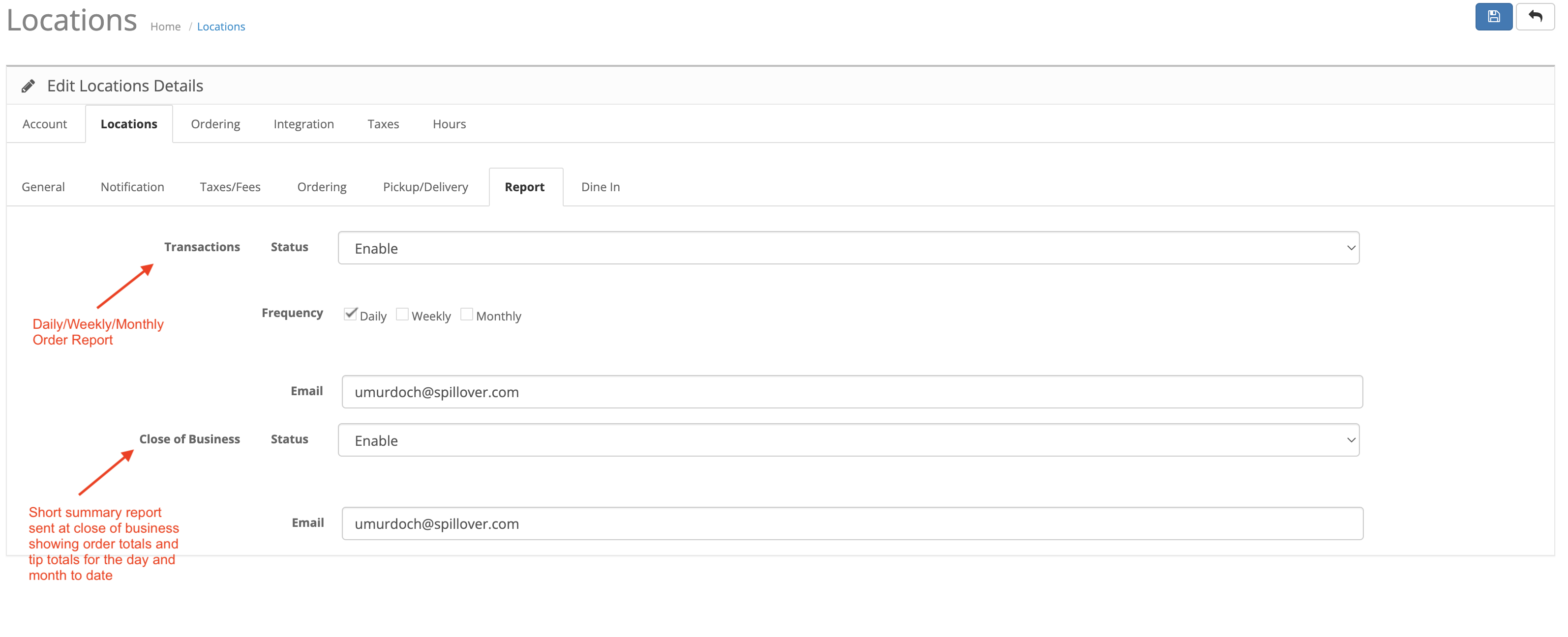Enable the Monthly frequency checkbox
The width and height of the screenshot is (1568, 637).
tap(466, 314)
